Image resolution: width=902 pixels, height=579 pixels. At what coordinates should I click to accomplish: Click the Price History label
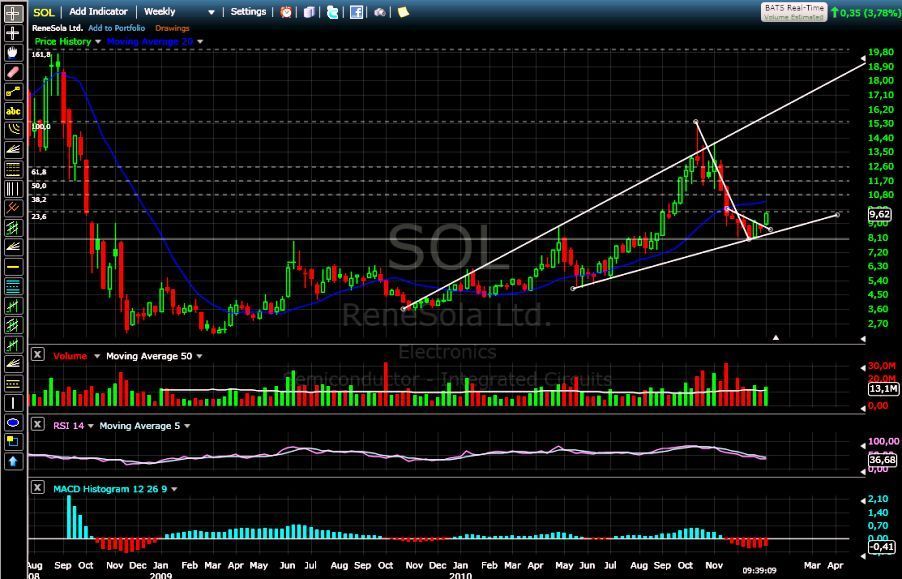(63, 41)
